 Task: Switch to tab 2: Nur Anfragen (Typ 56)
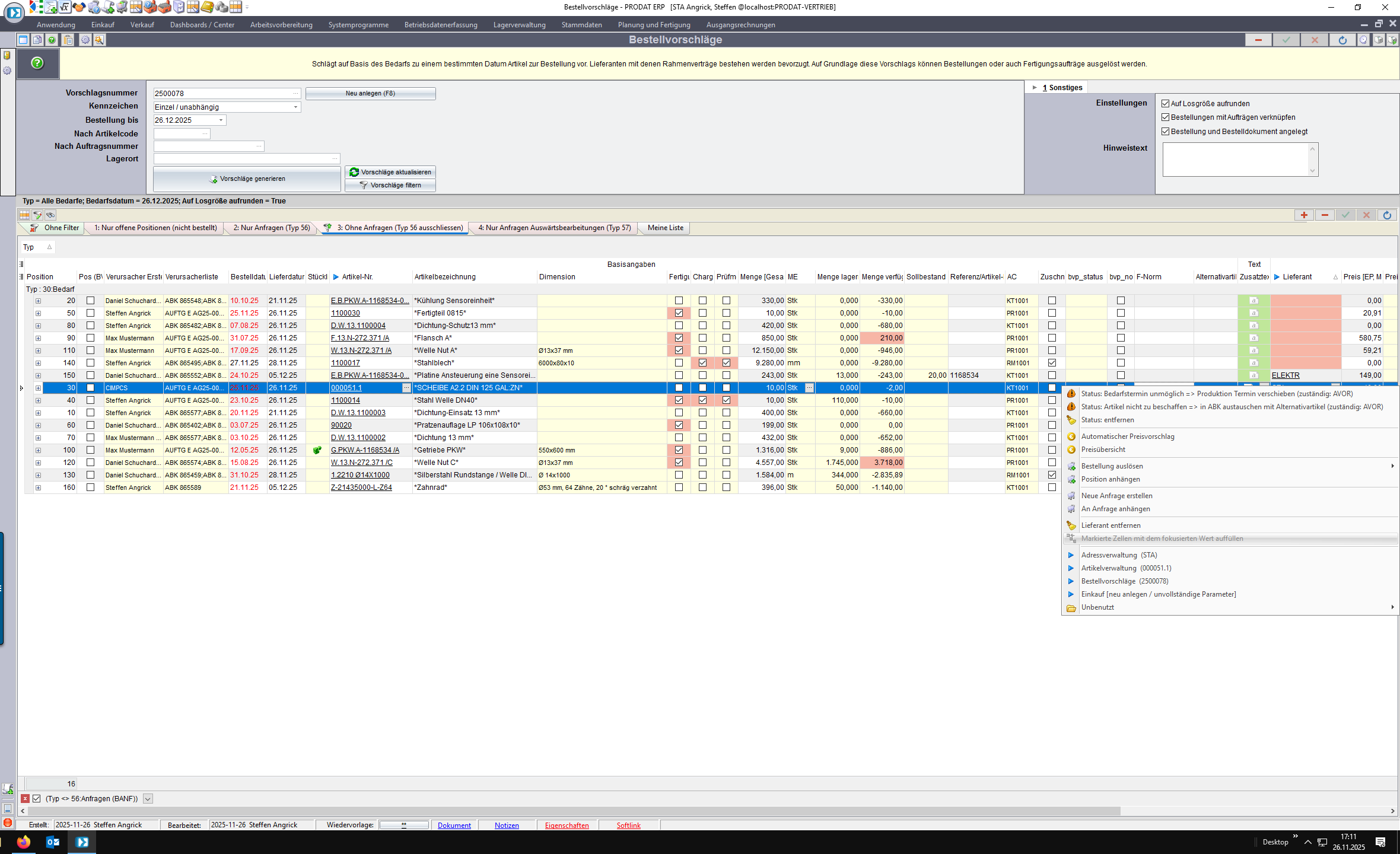[272, 228]
